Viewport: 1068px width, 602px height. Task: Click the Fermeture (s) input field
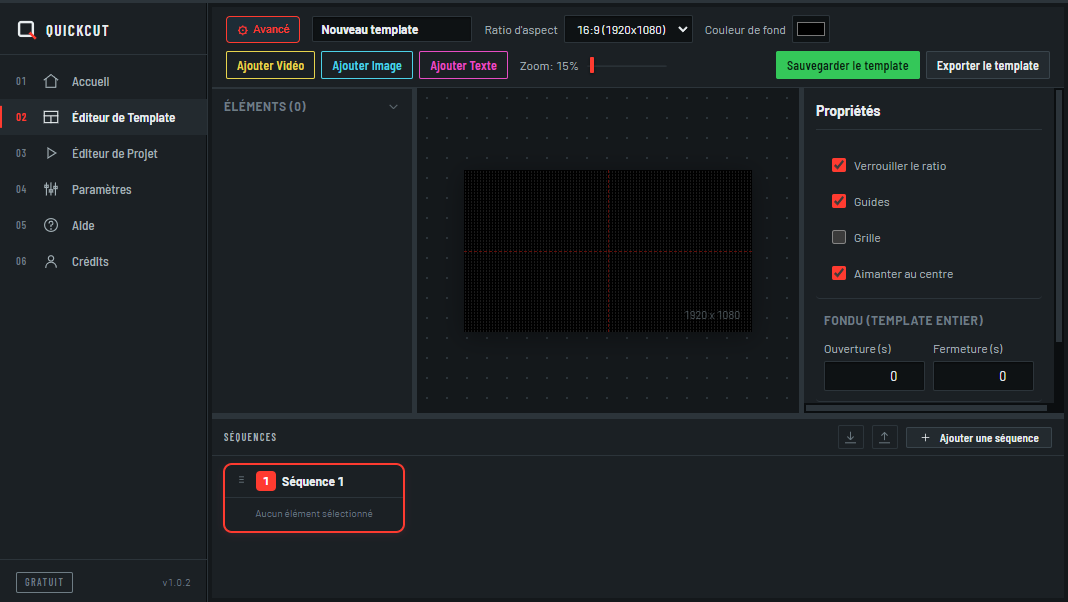[983, 376]
